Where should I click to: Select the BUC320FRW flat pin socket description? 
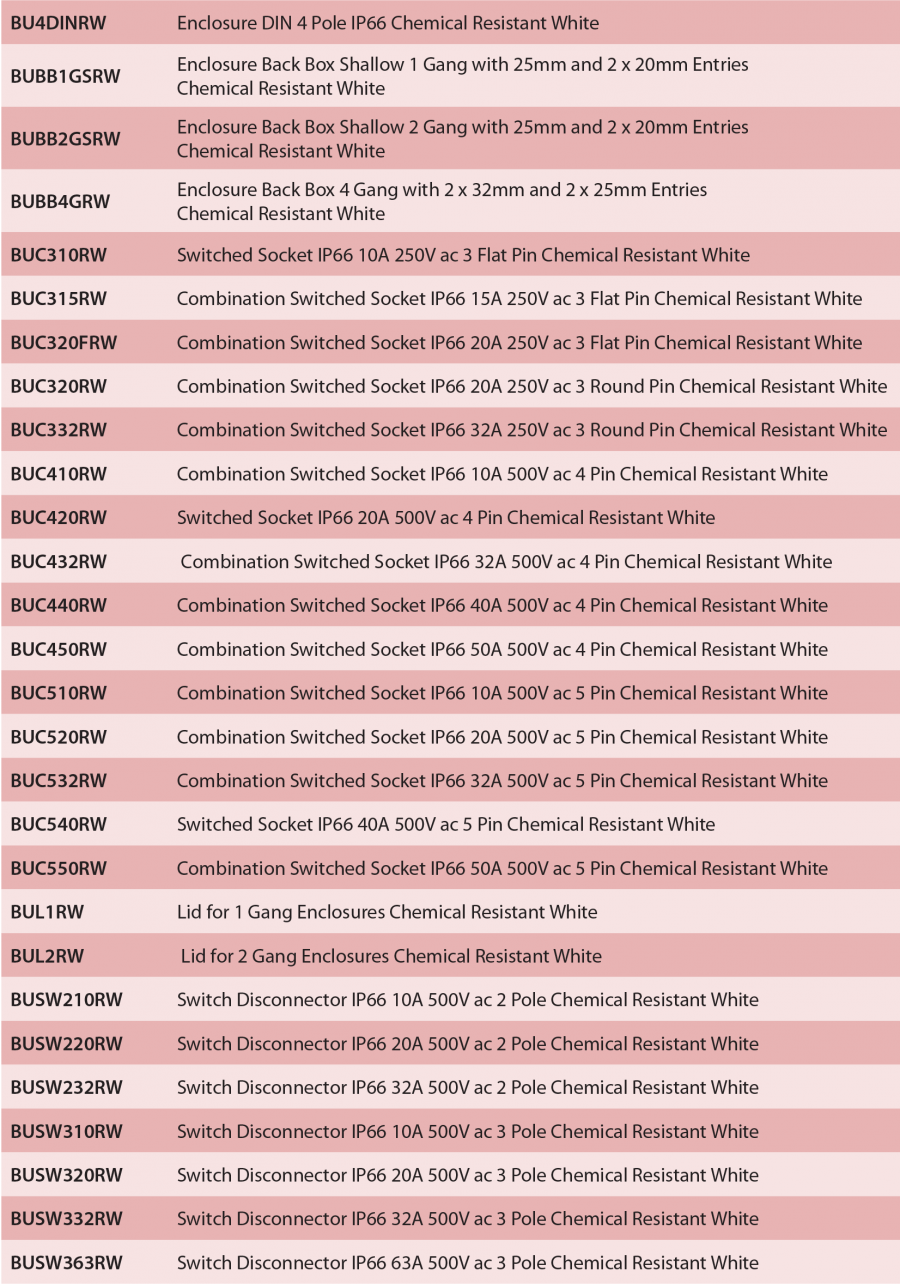tap(519, 342)
